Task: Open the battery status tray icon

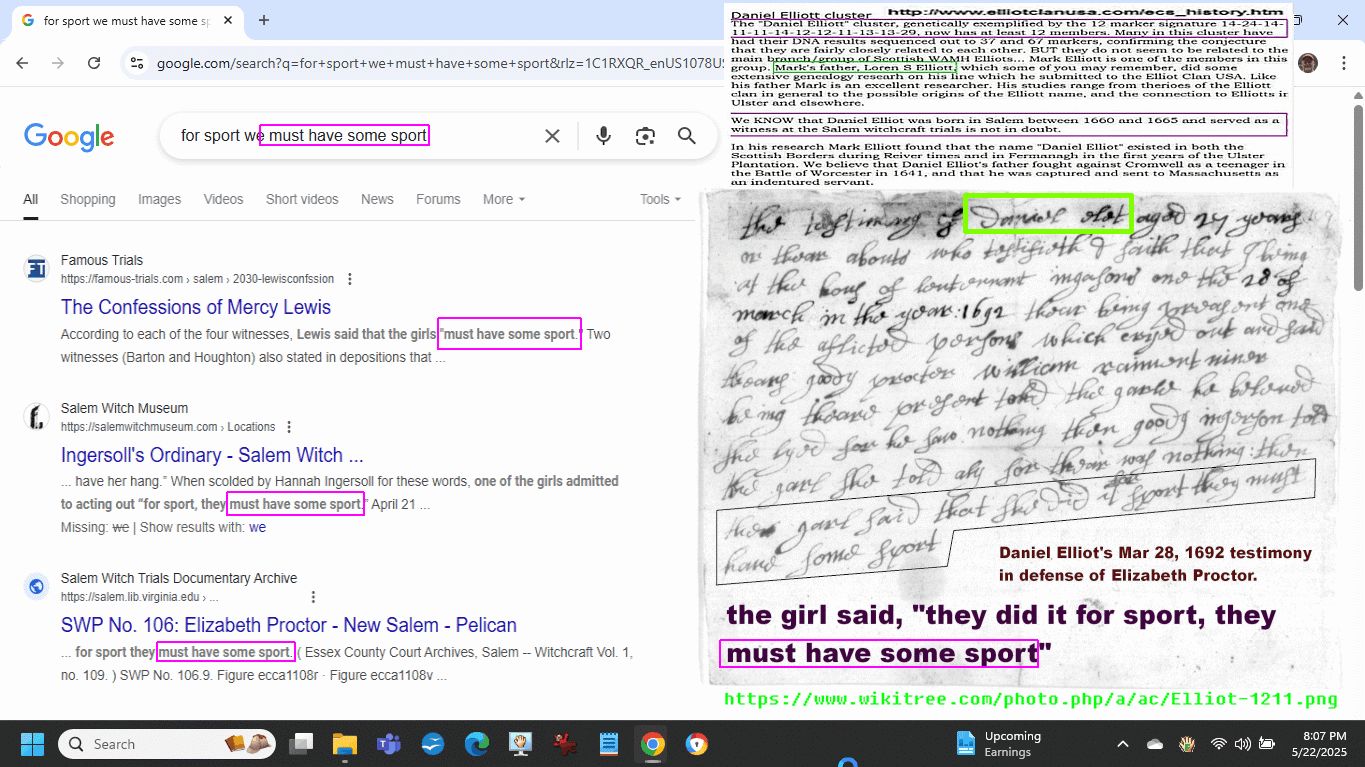Action: pyautogui.click(x=1266, y=744)
